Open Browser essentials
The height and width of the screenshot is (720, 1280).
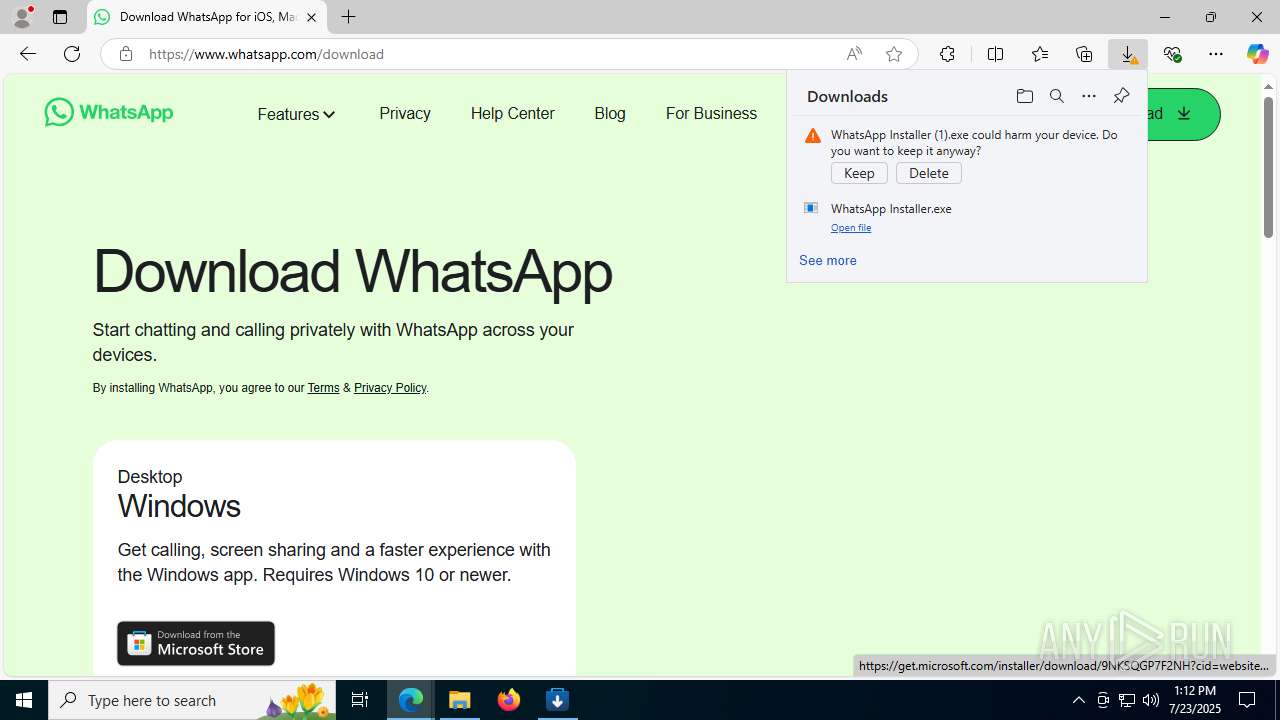pos(1172,54)
